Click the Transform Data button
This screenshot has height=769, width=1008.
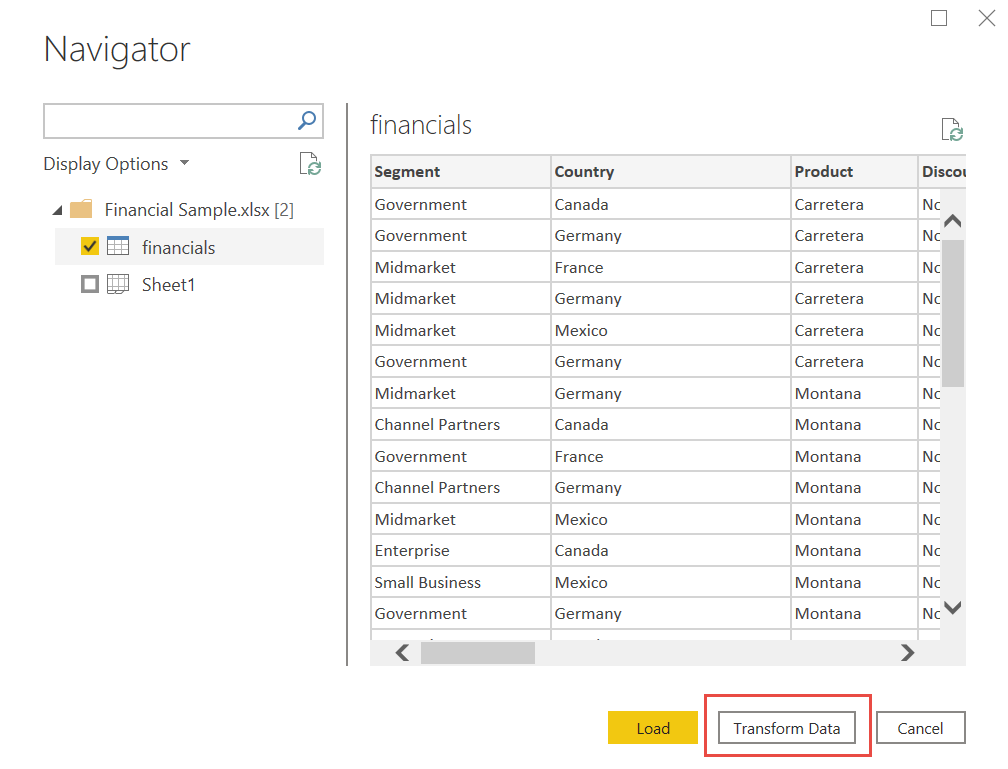[787, 728]
